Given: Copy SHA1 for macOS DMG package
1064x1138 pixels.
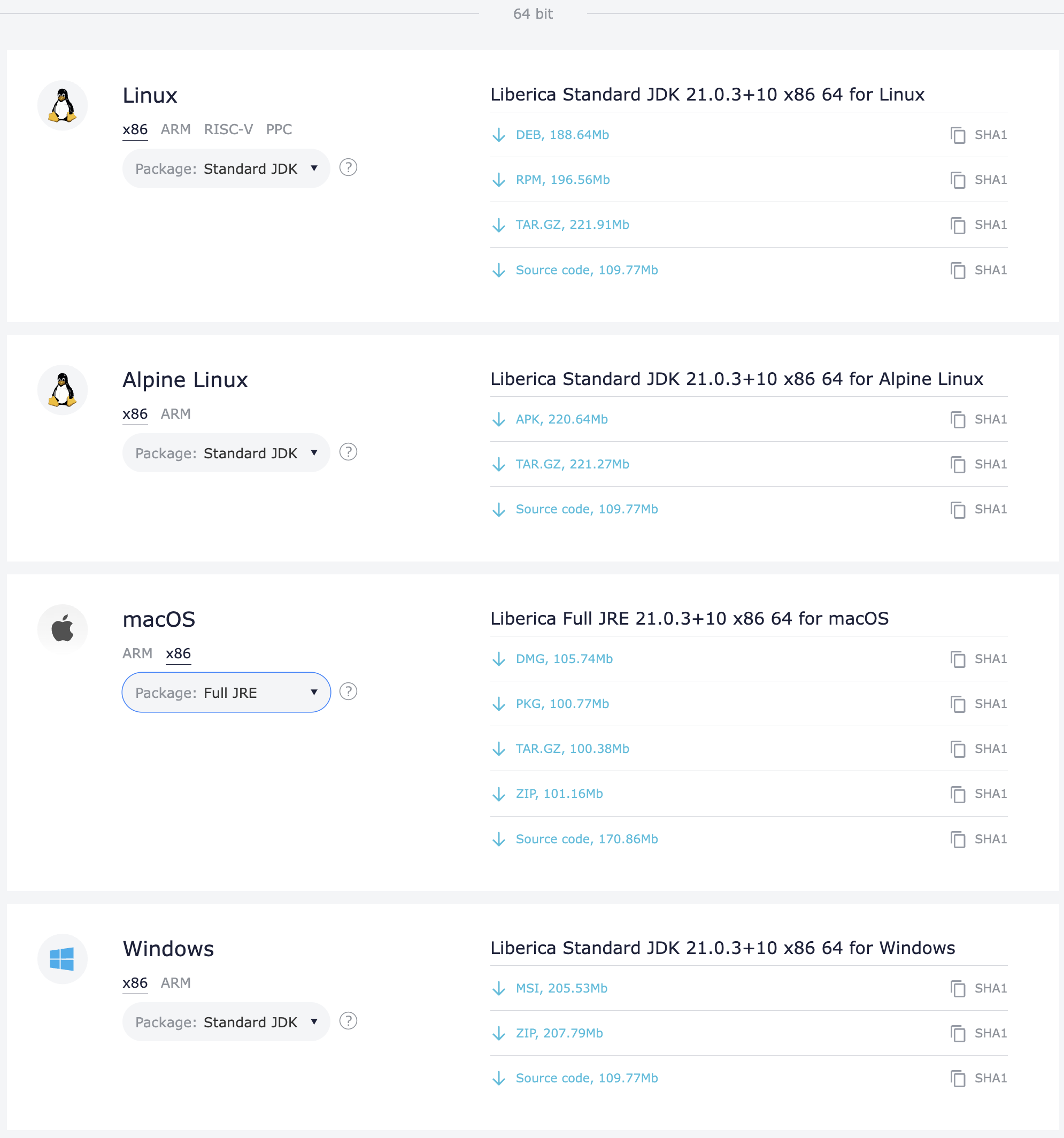Looking at the screenshot, I should (978, 659).
